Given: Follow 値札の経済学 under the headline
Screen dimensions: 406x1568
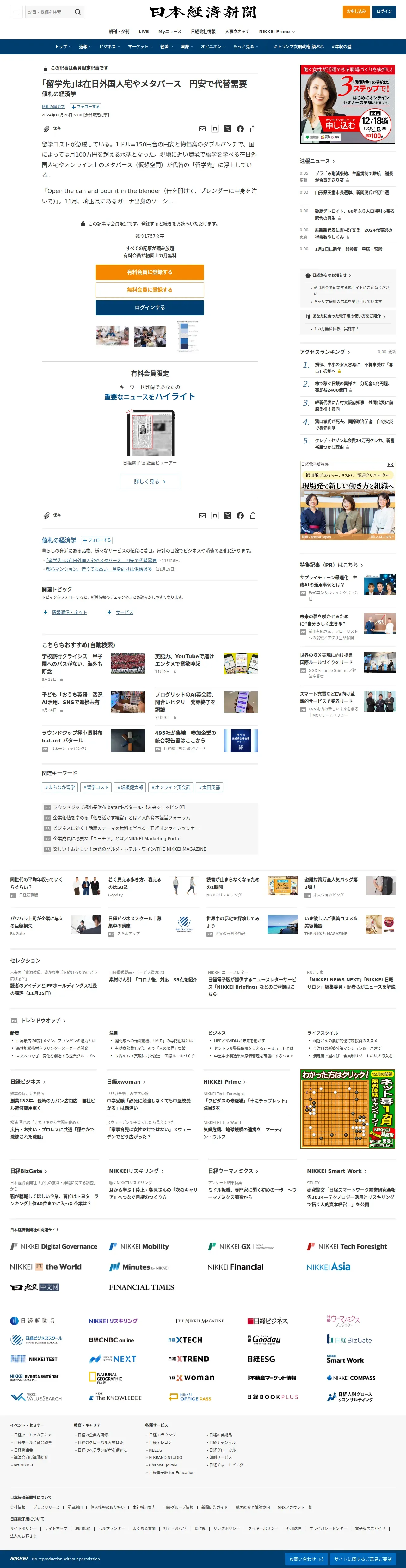Looking at the screenshot, I should point(85,107).
